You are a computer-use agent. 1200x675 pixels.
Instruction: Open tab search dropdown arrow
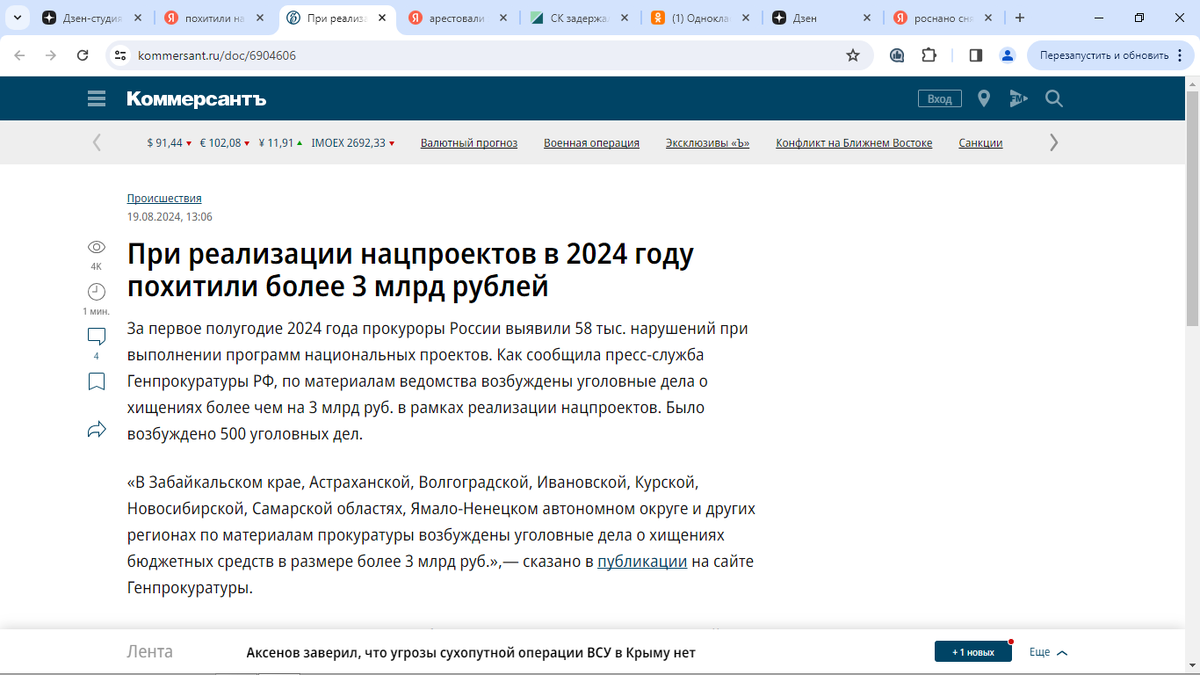pyautogui.click(x=15, y=18)
